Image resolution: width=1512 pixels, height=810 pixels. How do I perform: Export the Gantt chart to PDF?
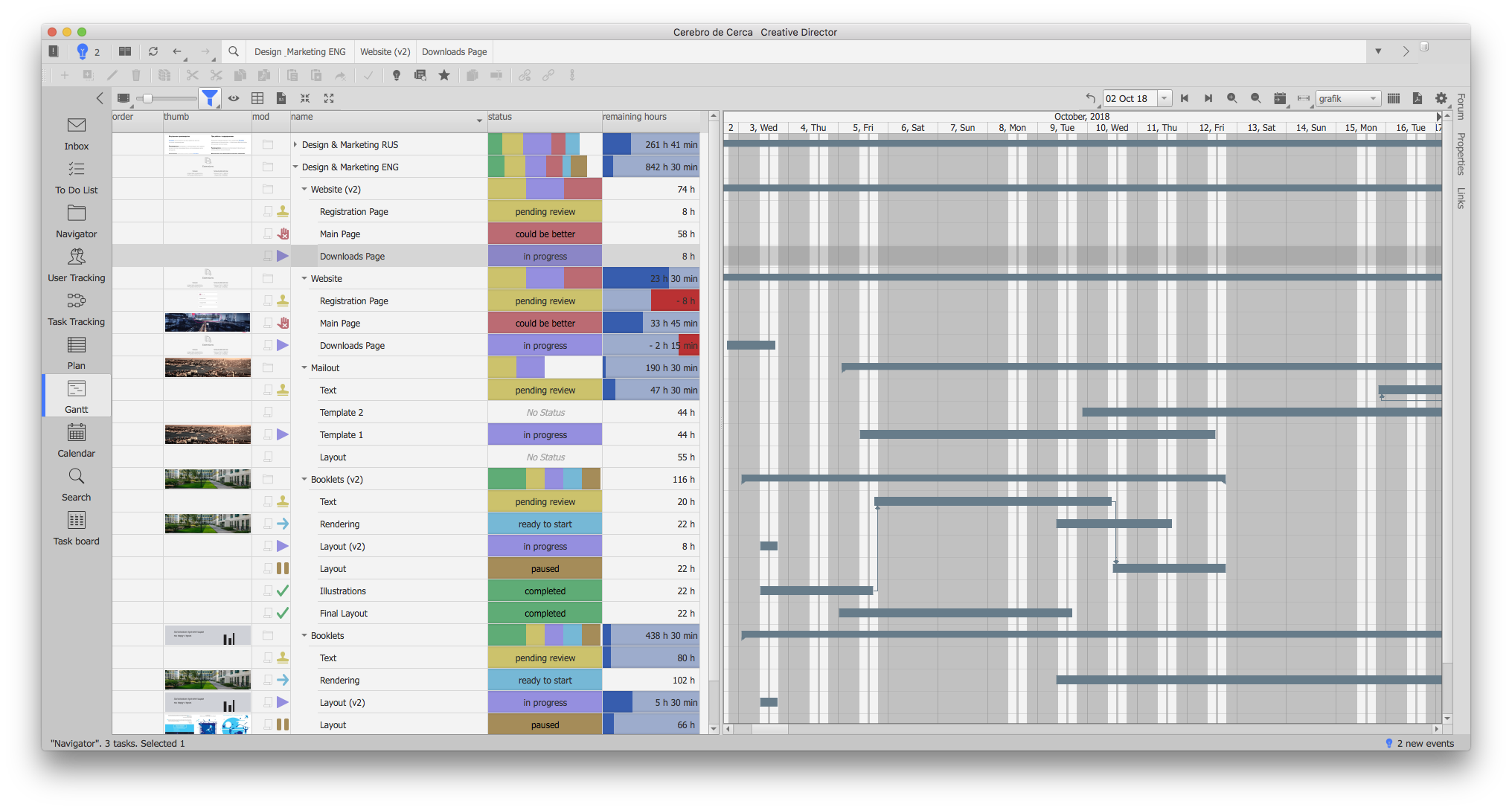tap(1417, 98)
